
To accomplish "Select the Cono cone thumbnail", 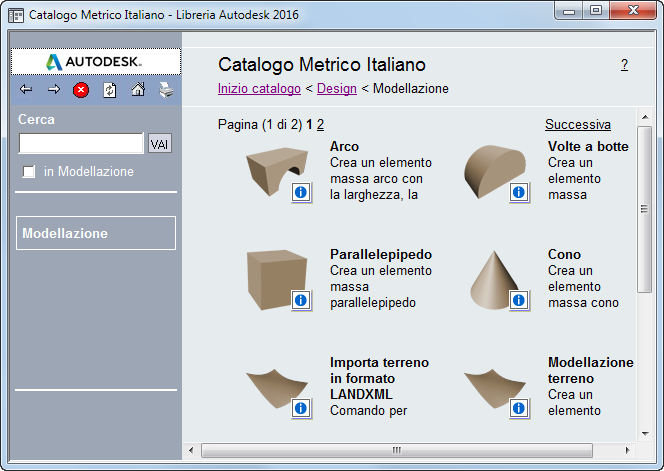I will click(x=492, y=280).
